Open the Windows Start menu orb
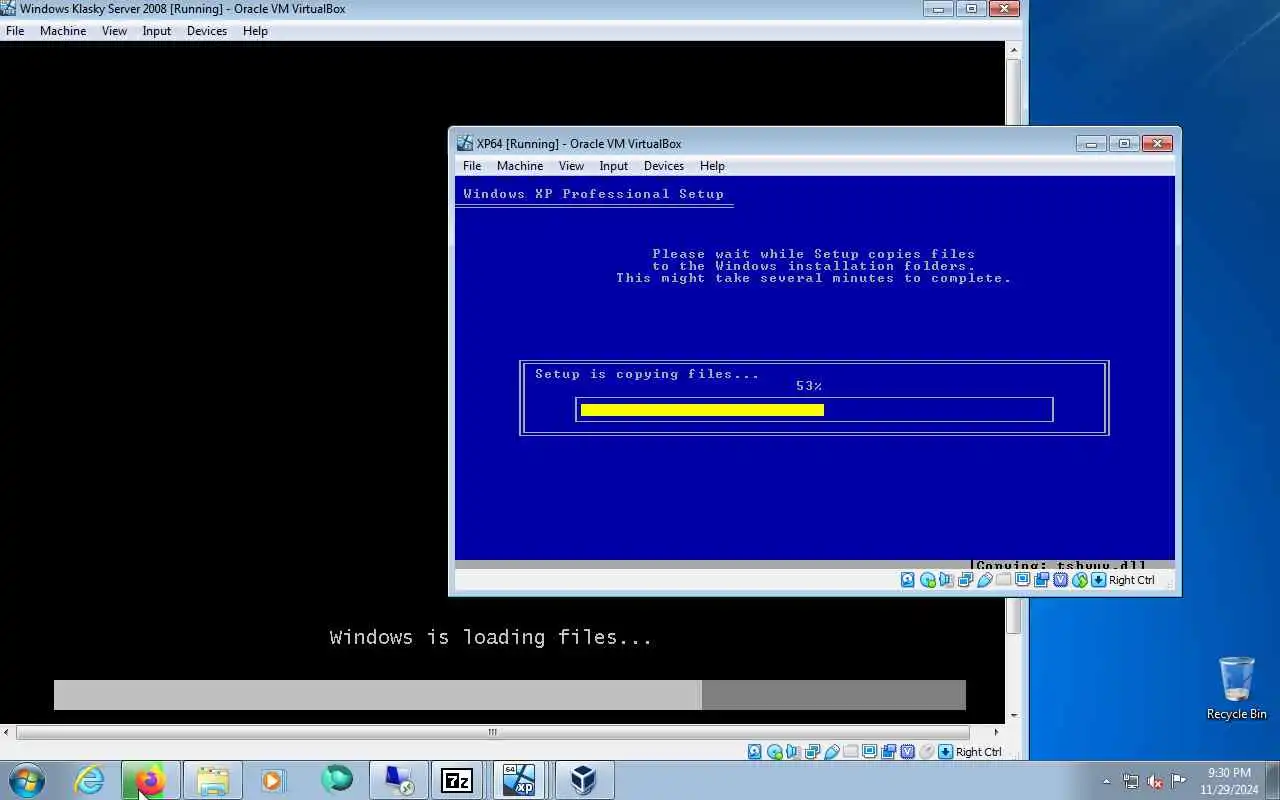Viewport: 1280px width, 800px height. tap(26, 780)
